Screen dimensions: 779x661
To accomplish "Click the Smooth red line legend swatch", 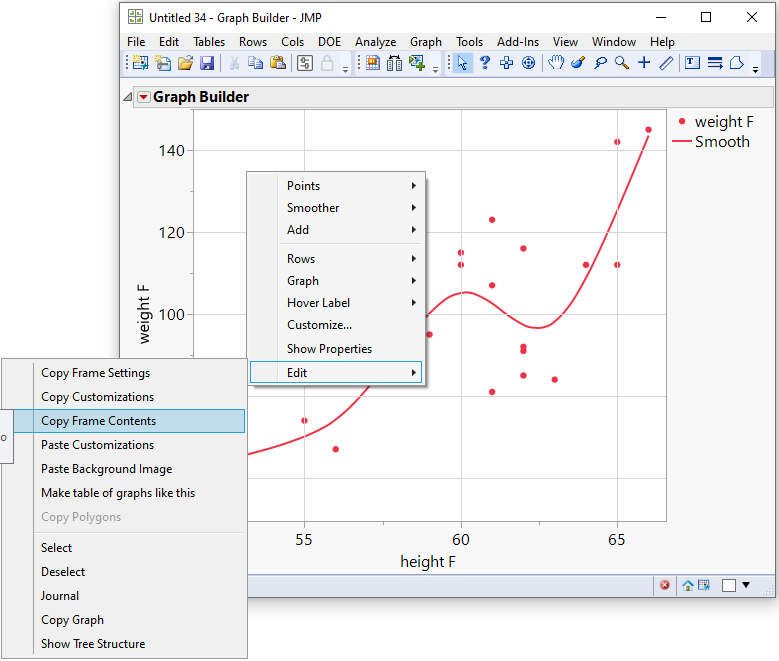I will coord(681,142).
